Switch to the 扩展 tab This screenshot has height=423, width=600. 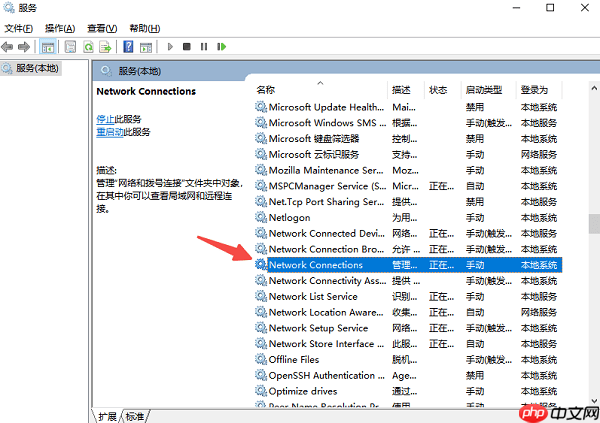click(x=107, y=416)
